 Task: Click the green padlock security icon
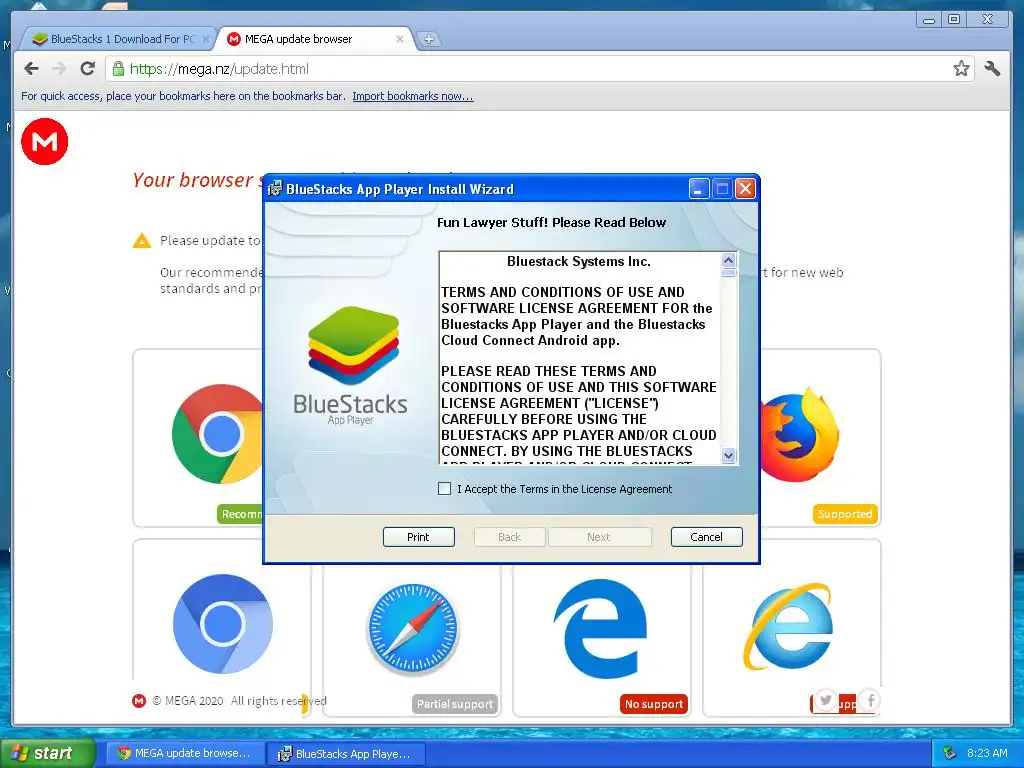[118, 69]
